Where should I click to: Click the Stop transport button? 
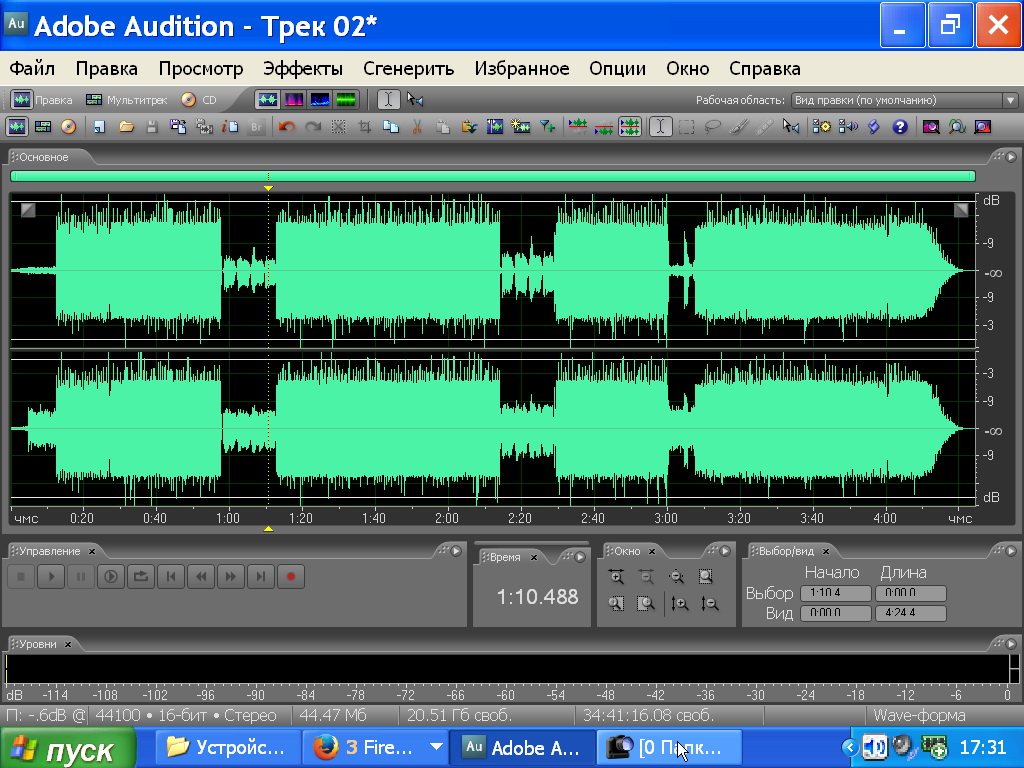pyautogui.click(x=21, y=577)
